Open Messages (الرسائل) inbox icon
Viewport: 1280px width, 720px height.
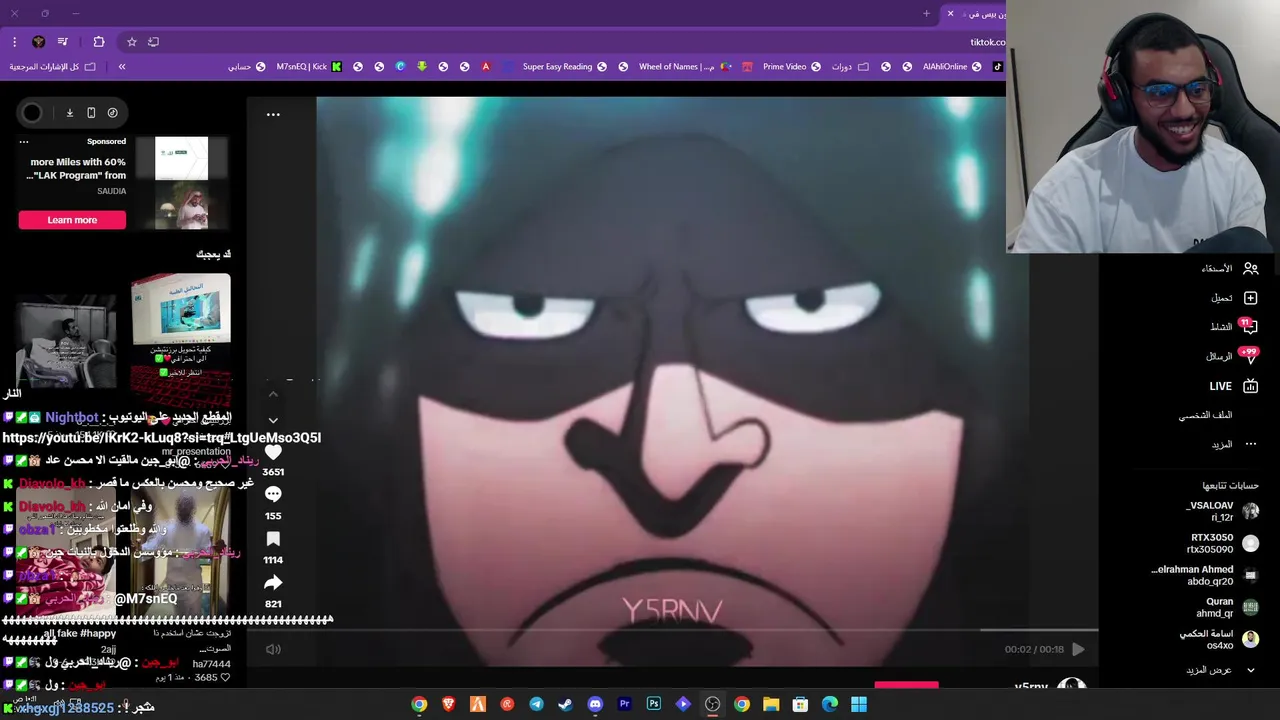tap(1250, 357)
